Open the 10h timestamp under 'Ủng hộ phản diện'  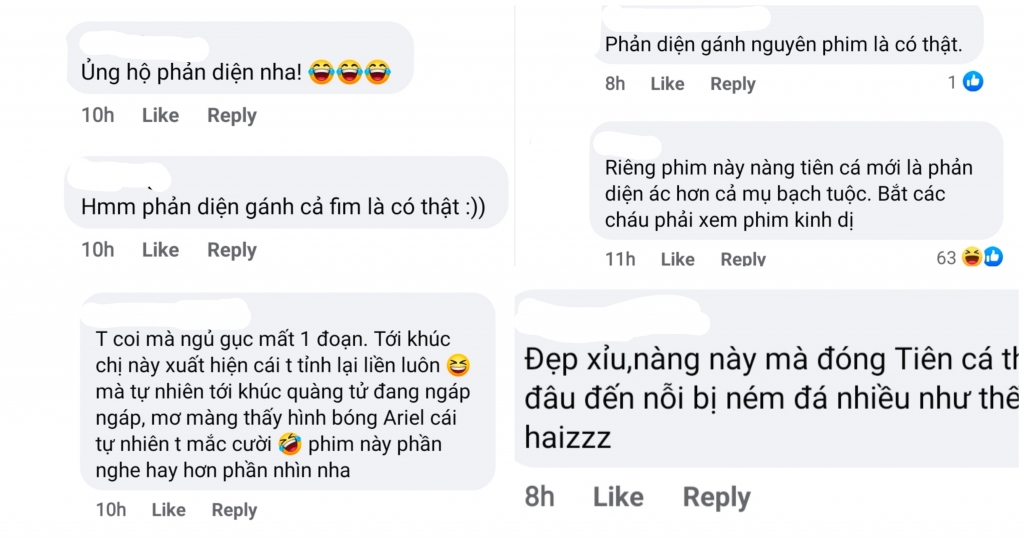point(98,115)
